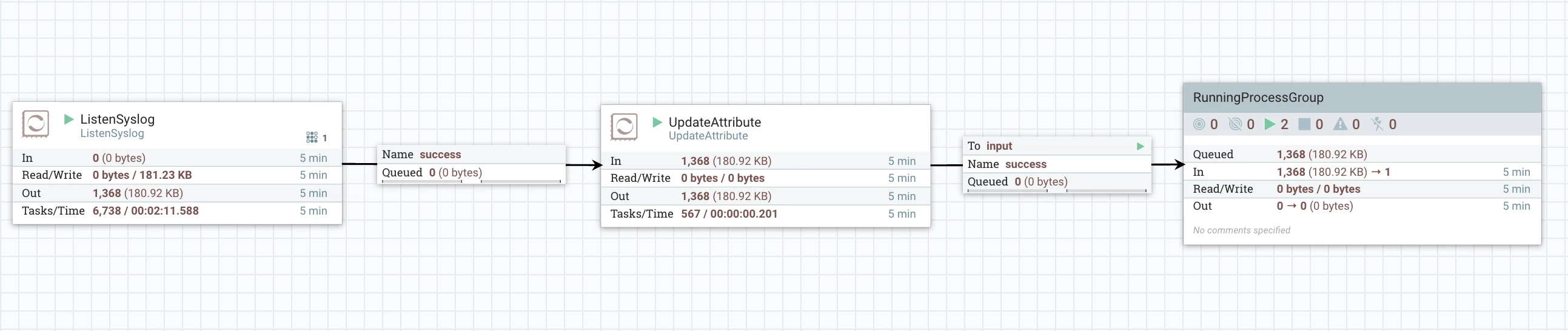This screenshot has width=1568, height=331.
Task: Select the connection labeled To input
Action: [x=1057, y=164]
